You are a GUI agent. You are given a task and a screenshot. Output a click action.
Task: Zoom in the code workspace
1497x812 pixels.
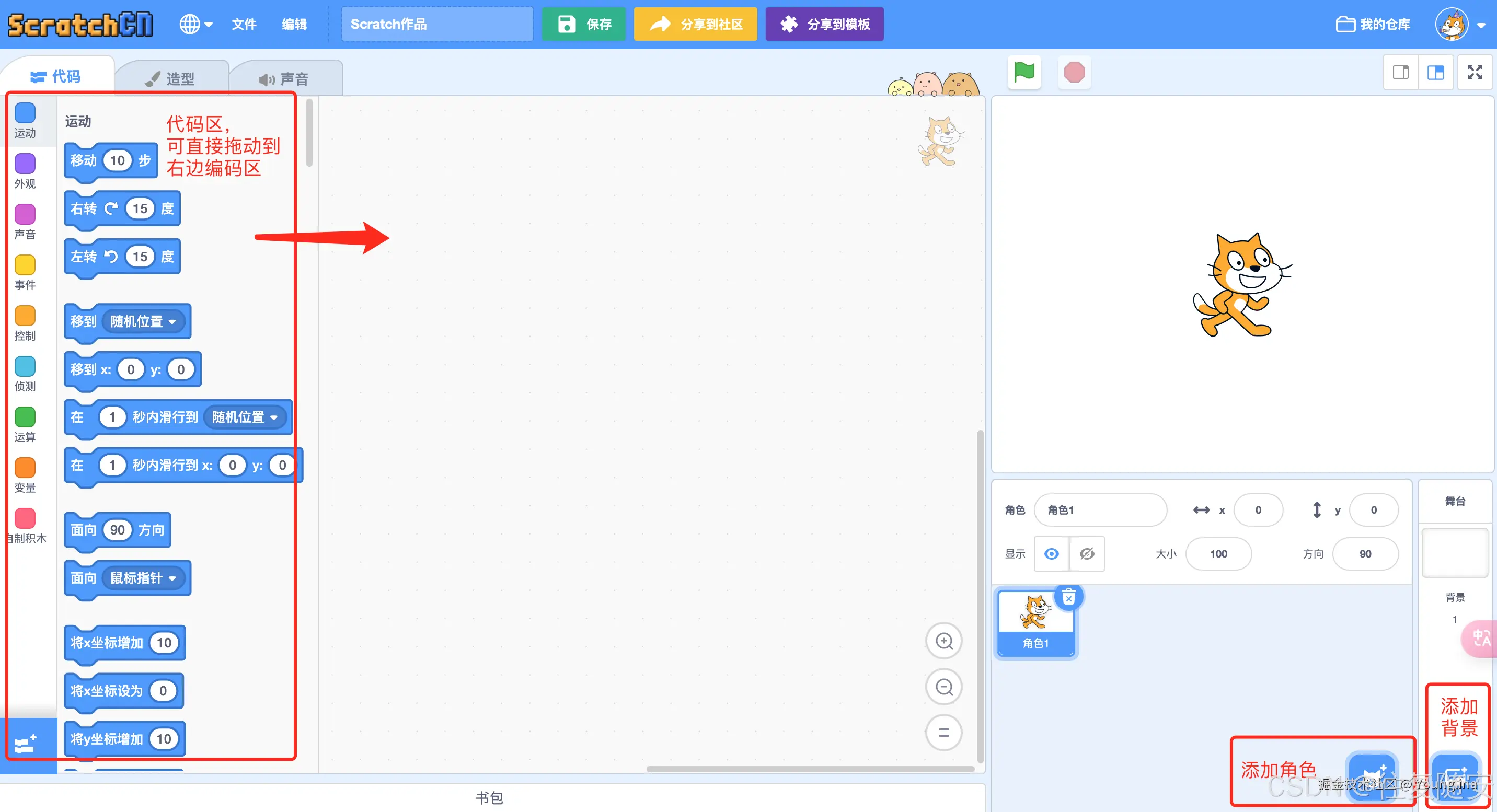point(944,641)
